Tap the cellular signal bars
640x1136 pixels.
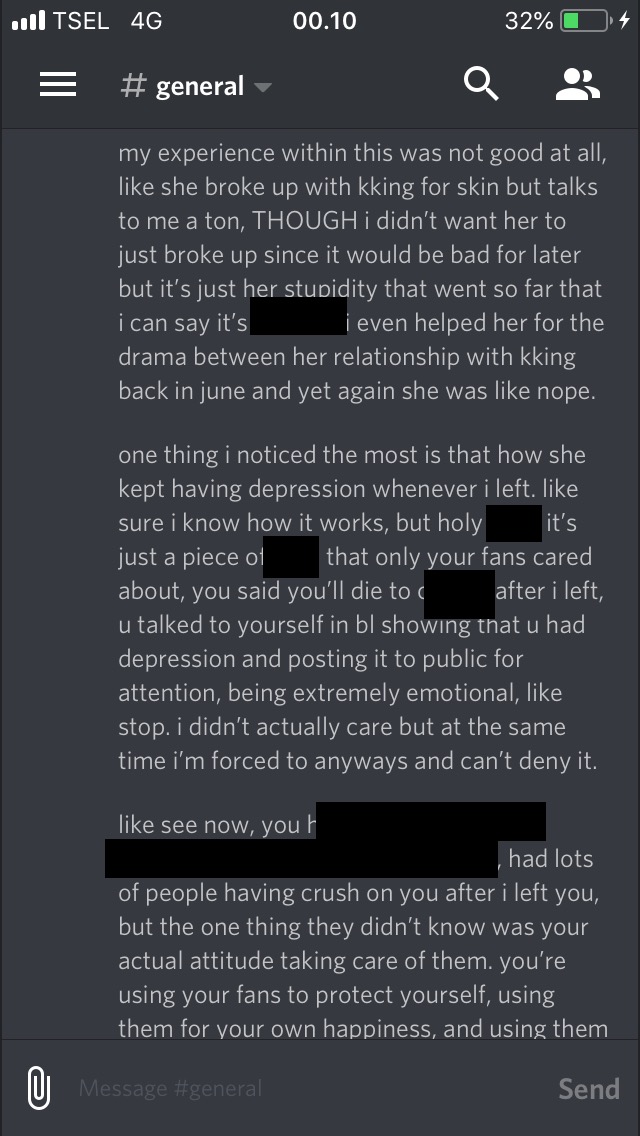pos(28,20)
